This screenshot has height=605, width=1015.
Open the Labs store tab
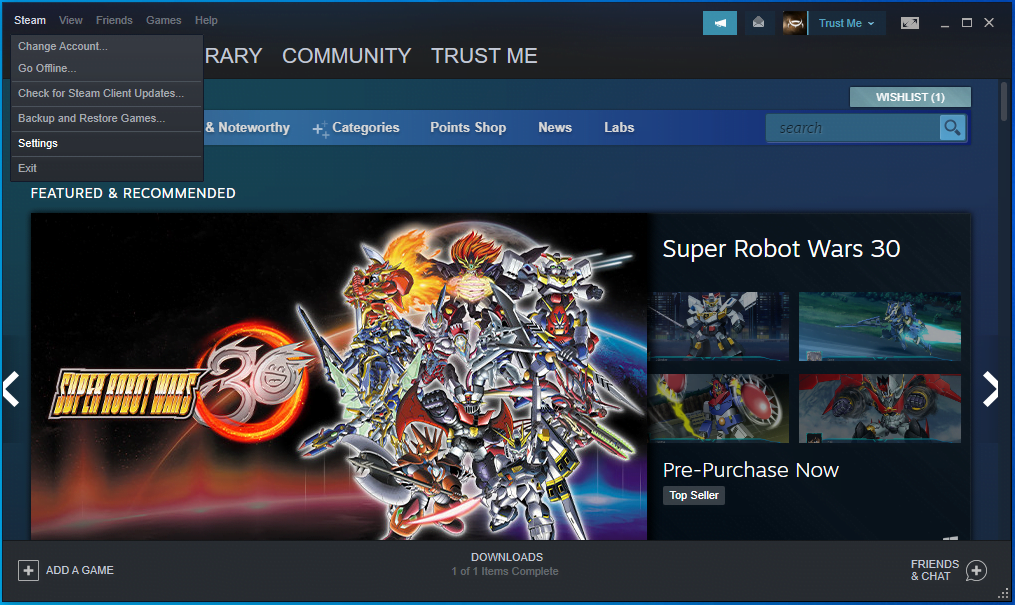[619, 127]
